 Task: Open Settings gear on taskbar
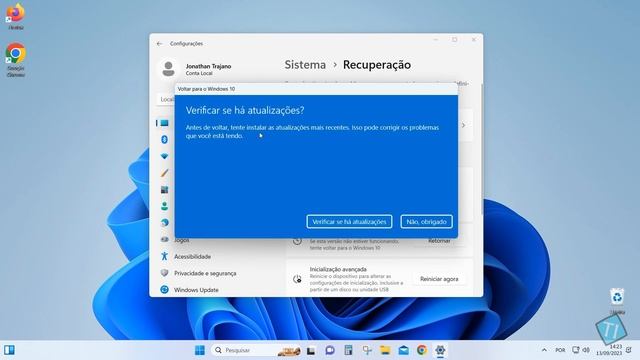pos(440,350)
